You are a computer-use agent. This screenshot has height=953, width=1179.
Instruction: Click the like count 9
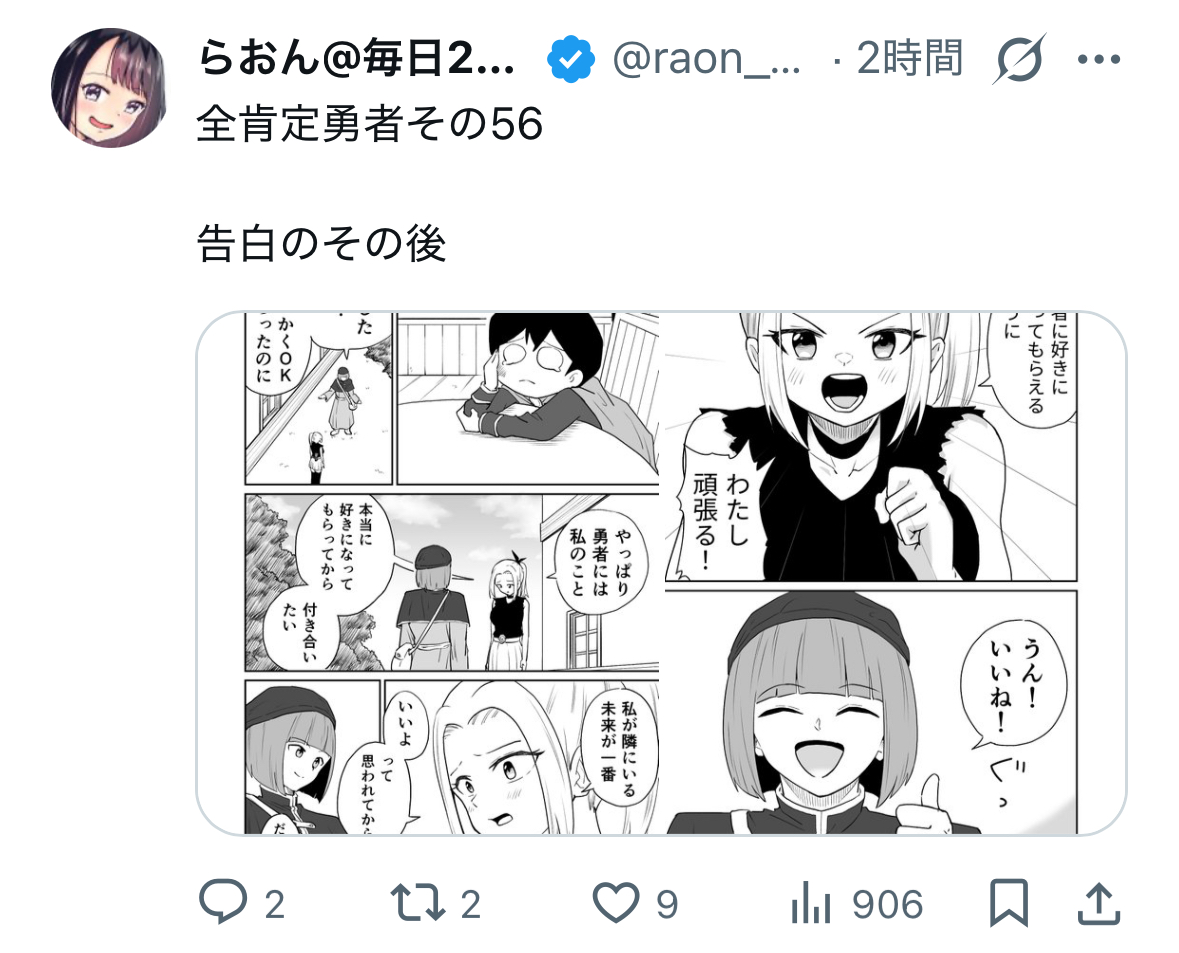(x=667, y=904)
